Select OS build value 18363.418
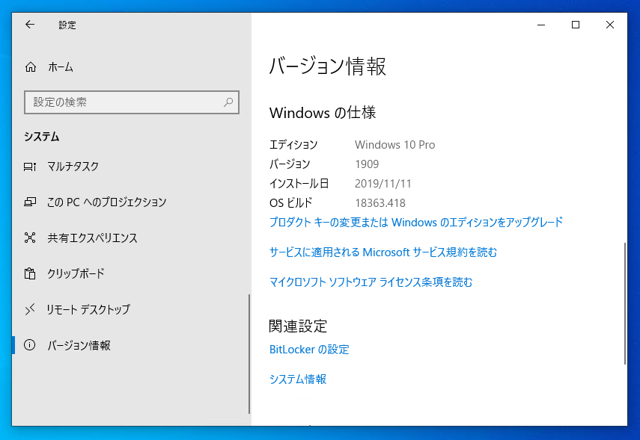 380,203
